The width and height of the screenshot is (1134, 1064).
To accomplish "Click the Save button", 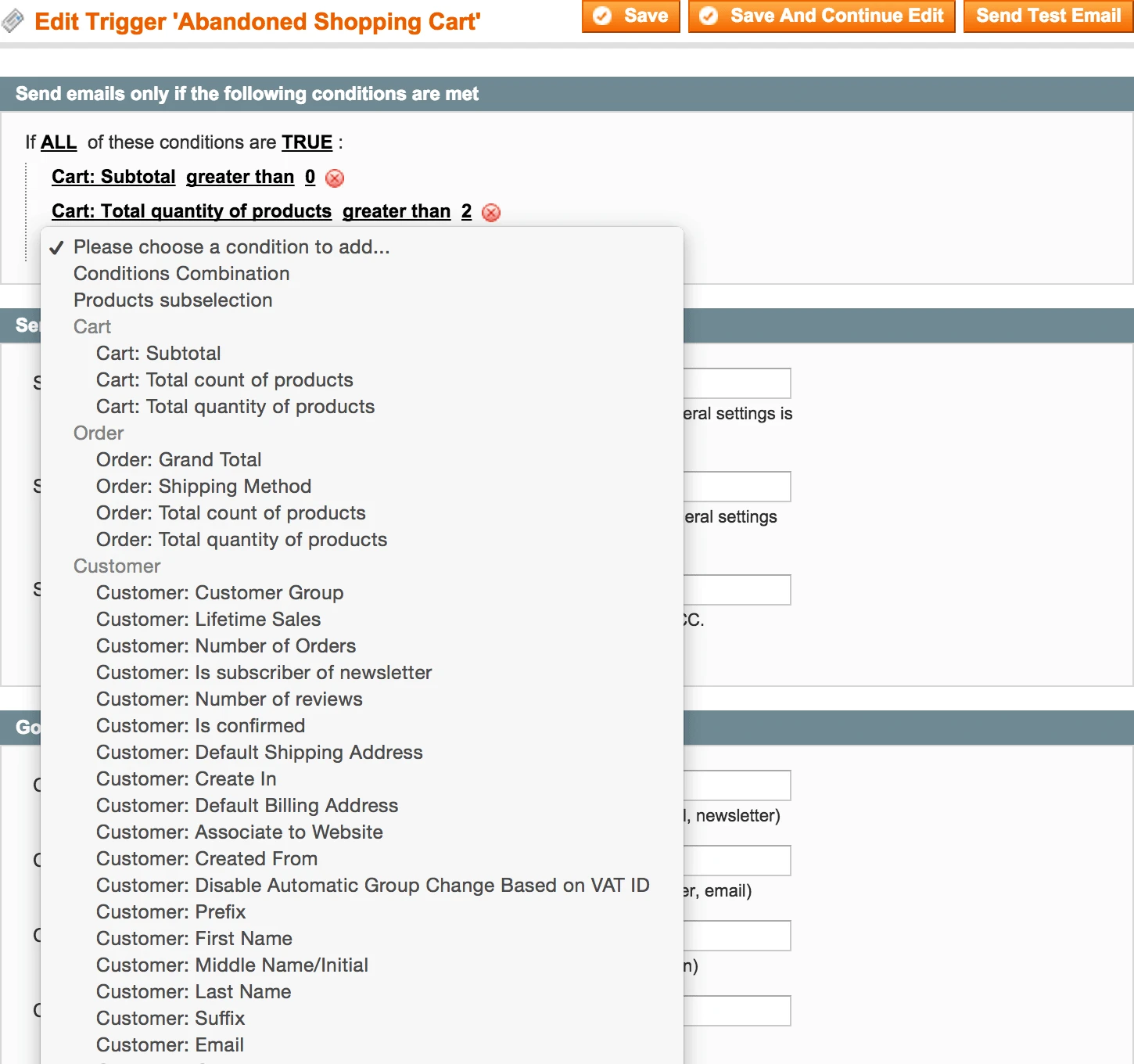I will (x=630, y=16).
